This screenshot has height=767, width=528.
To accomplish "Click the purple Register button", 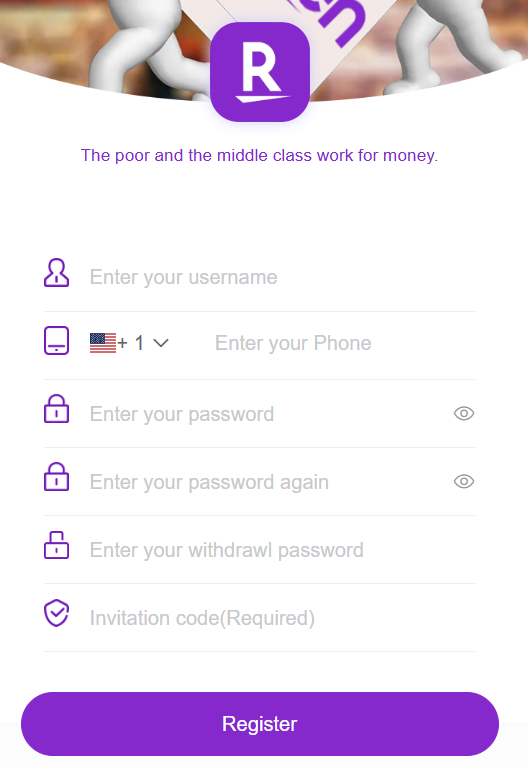I will point(260,724).
